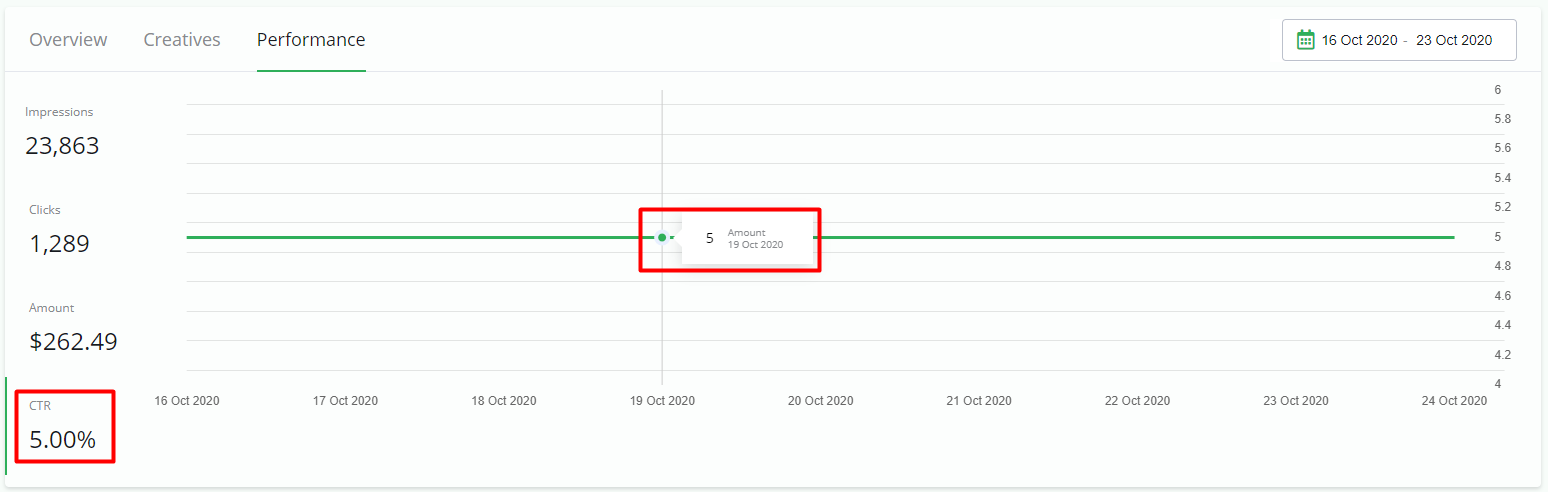Click the green calendar icon in date picker
The image size is (1548, 492).
pyautogui.click(x=1305, y=40)
